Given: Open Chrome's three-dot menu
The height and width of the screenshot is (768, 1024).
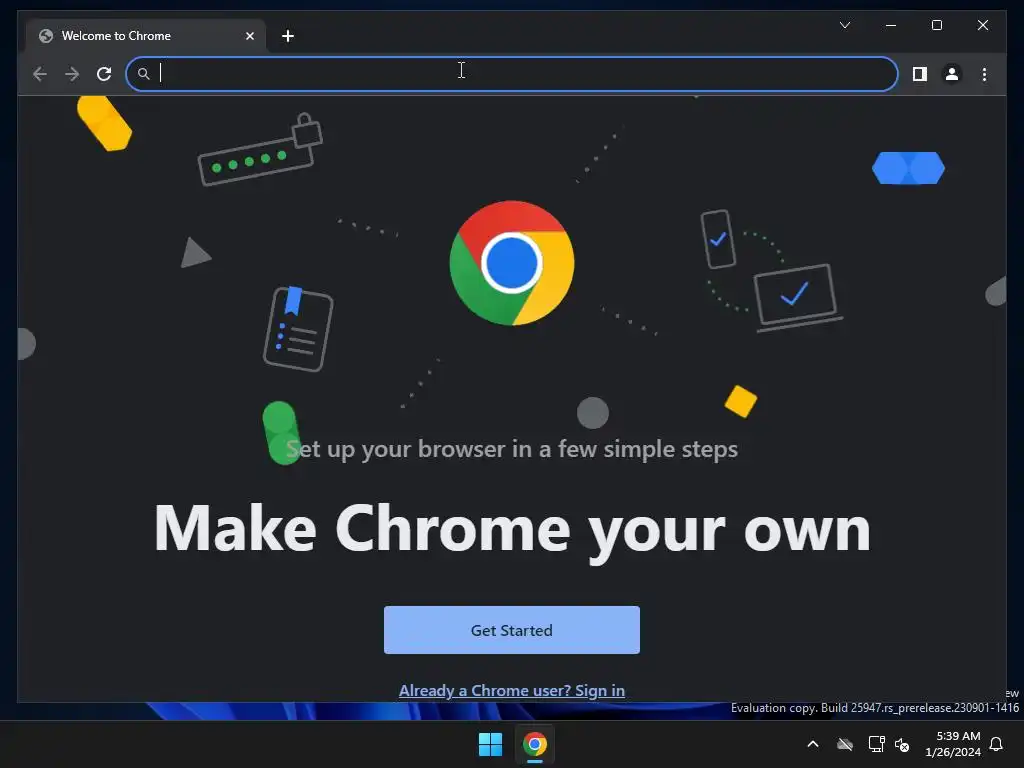Looking at the screenshot, I should click(984, 74).
